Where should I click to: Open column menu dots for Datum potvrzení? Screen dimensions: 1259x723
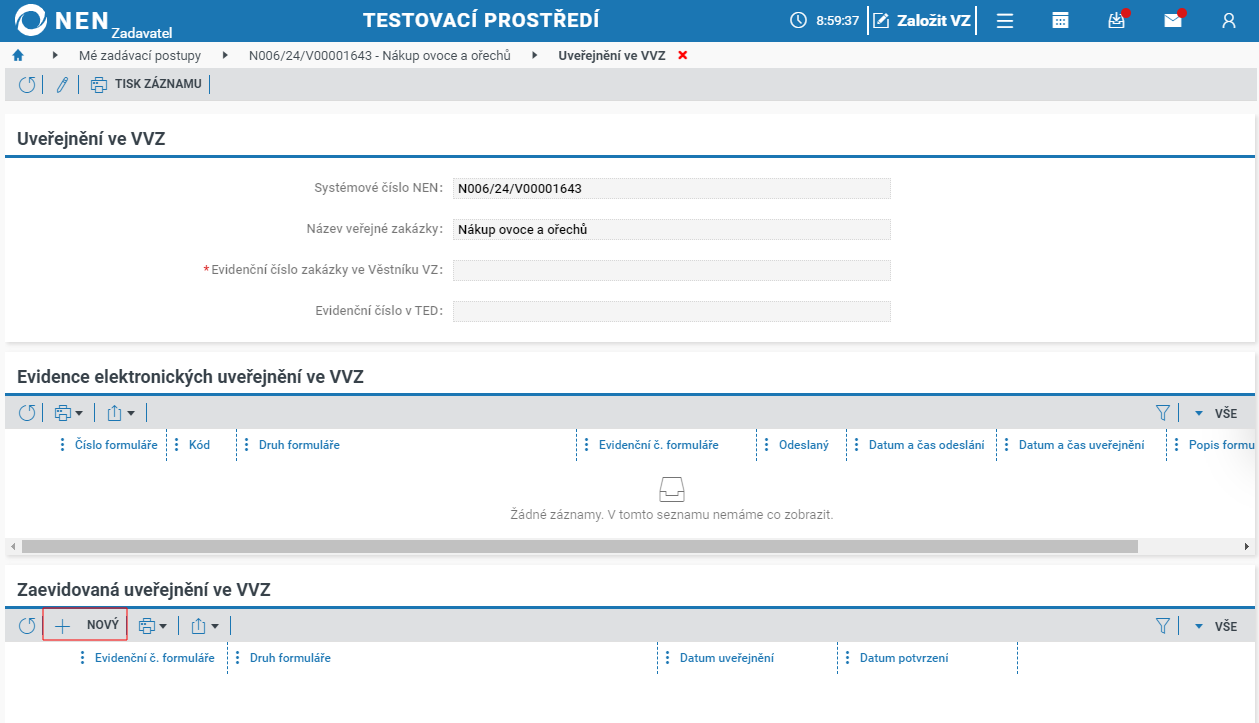coord(848,658)
